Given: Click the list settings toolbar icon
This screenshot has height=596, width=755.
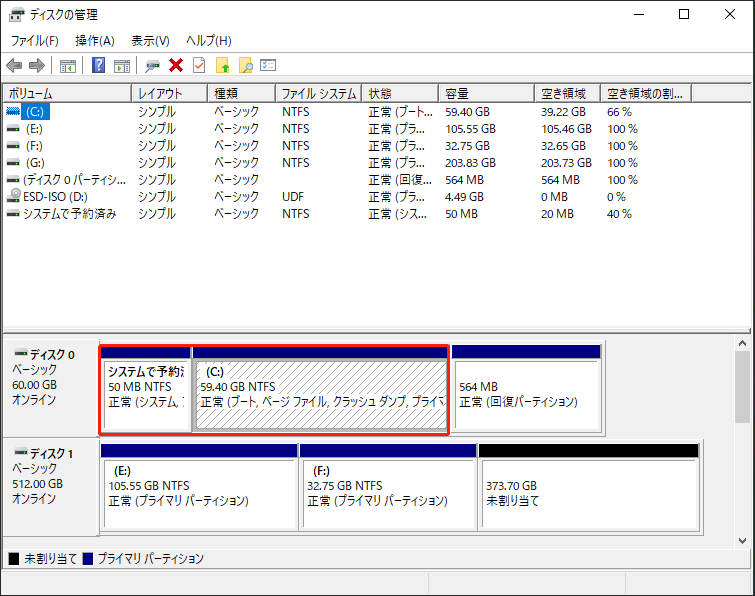Looking at the screenshot, I should click(268, 65).
